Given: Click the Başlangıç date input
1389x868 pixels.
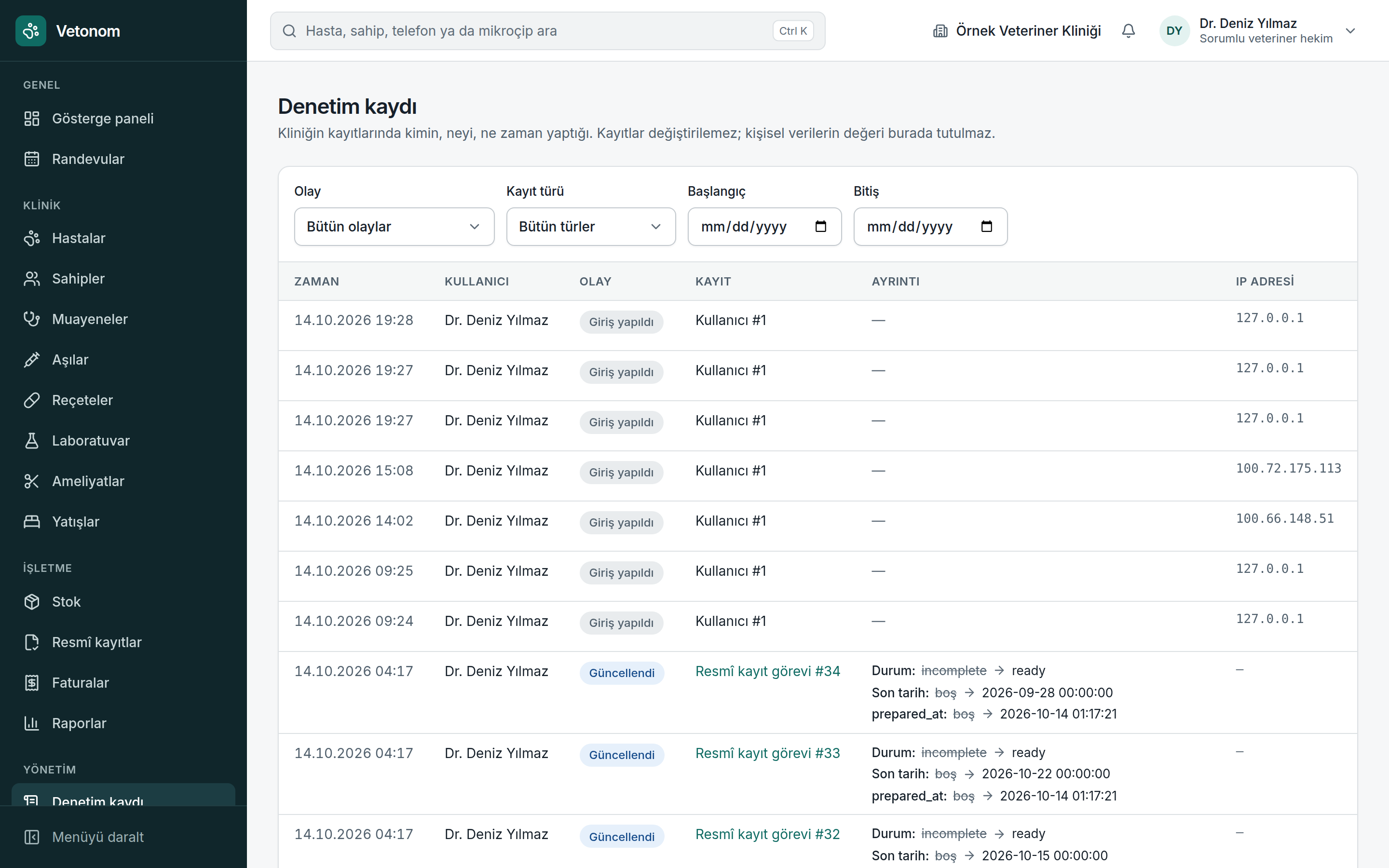Looking at the screenshot, I should click(764, 226).
